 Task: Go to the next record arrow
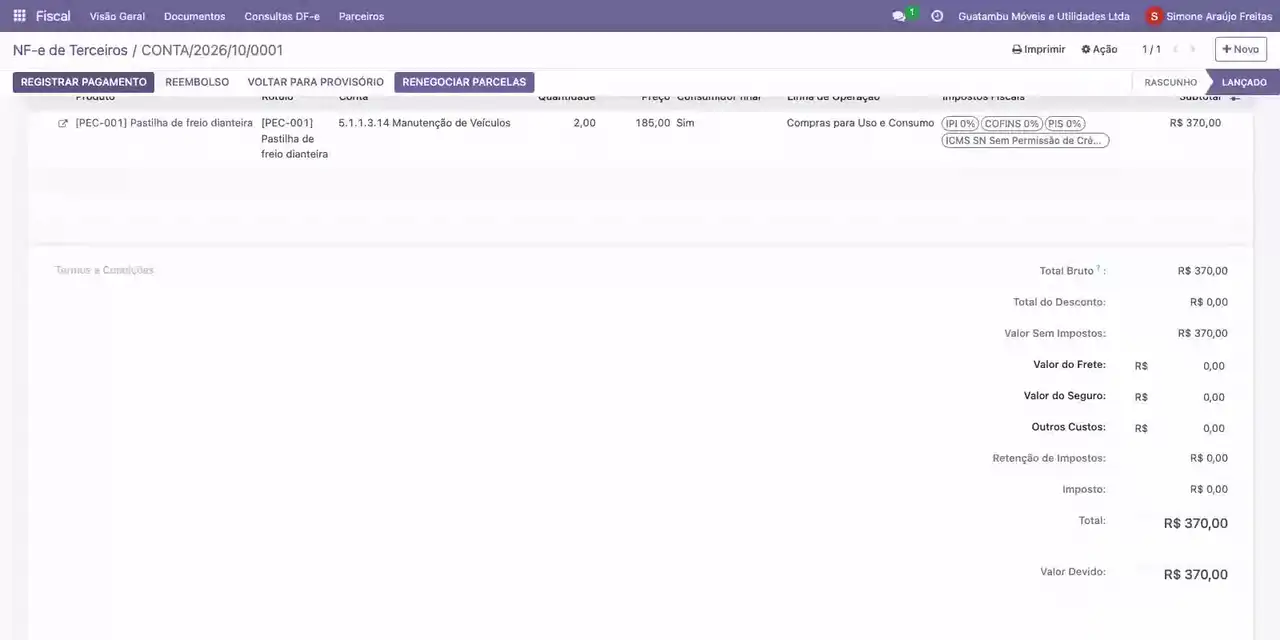tap(1193, 49)
